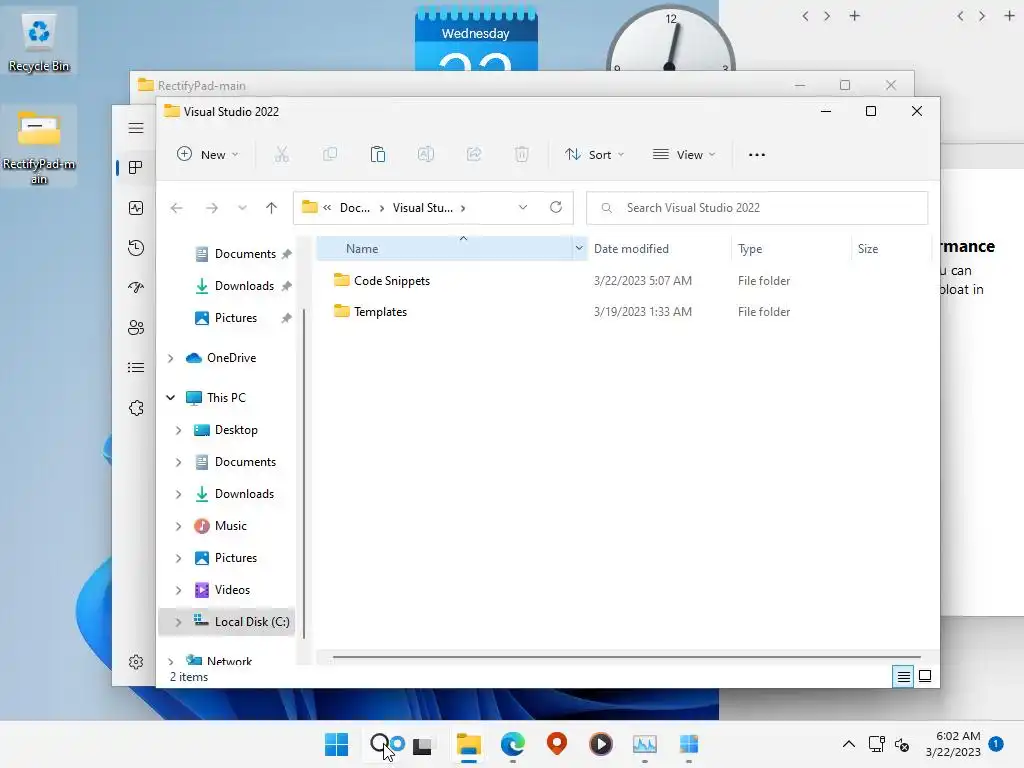Open the speedometer icon in sidebar

point(136,287)
